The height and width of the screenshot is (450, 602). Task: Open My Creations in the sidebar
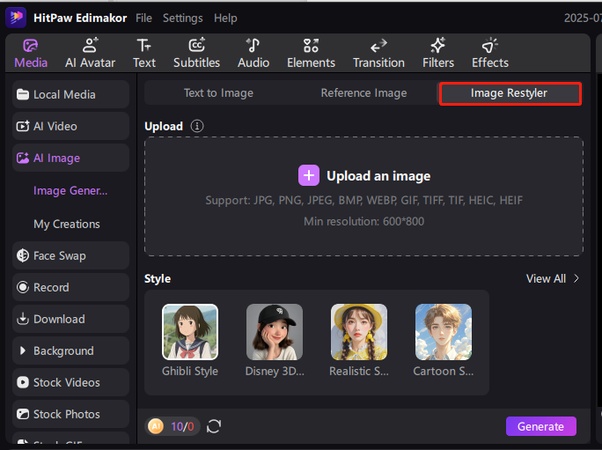pos(66,224)
